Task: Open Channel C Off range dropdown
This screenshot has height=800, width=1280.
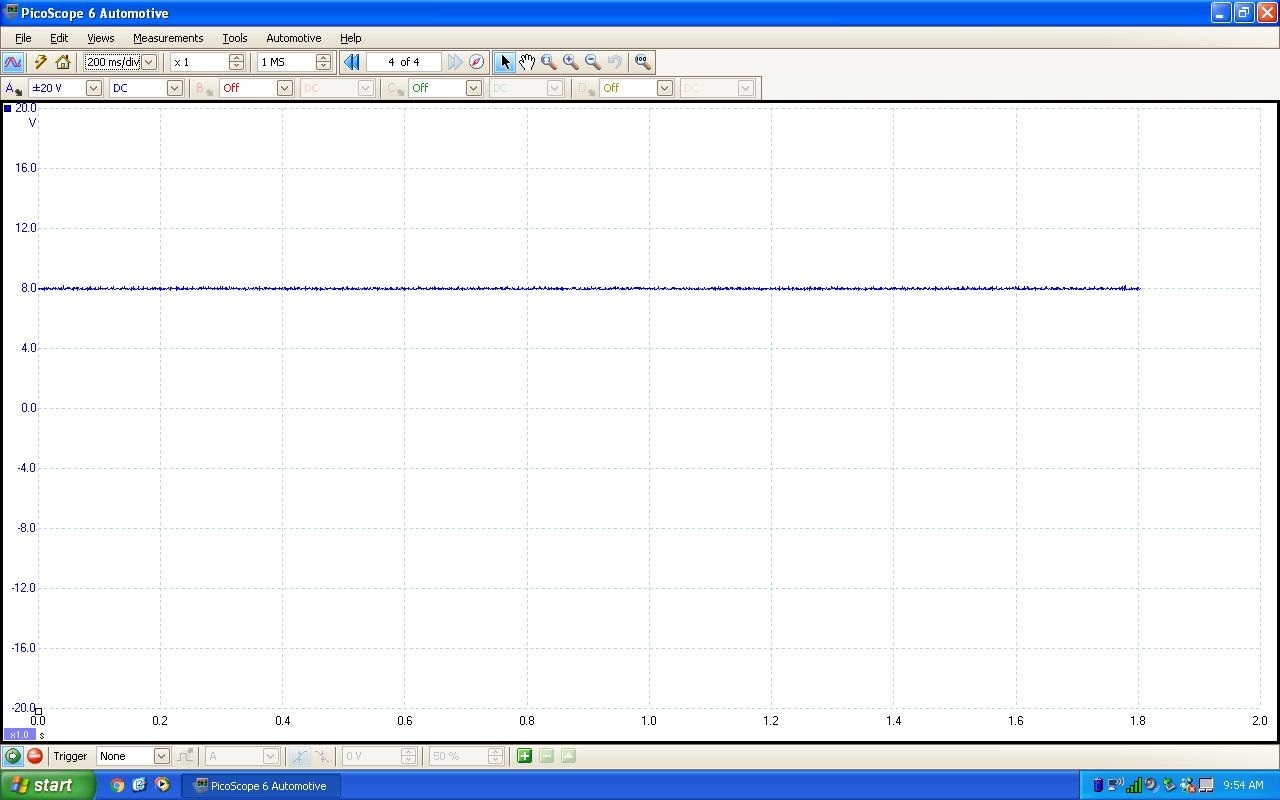Action: (473, 88)
